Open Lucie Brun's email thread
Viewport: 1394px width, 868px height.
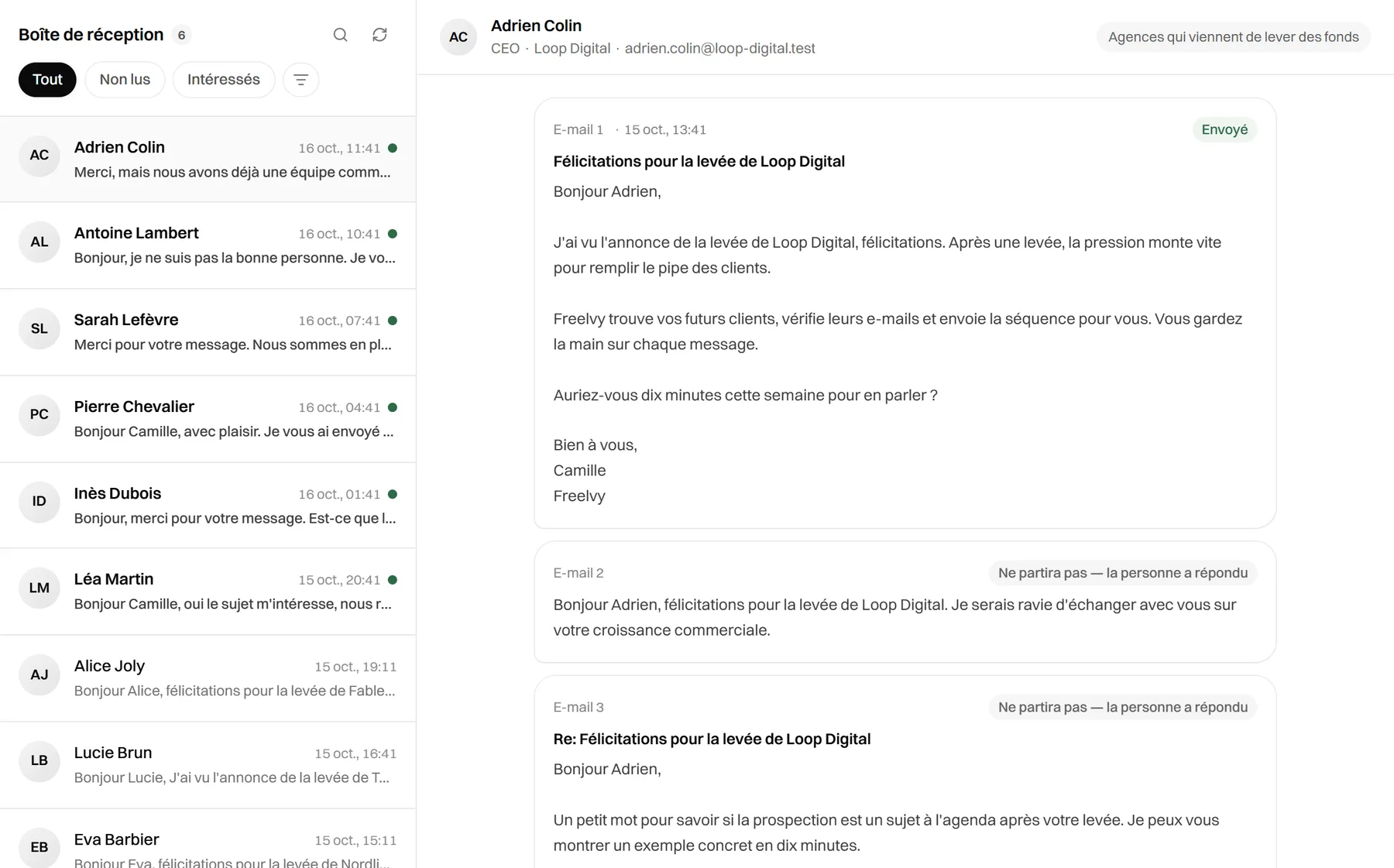point(208,765)
